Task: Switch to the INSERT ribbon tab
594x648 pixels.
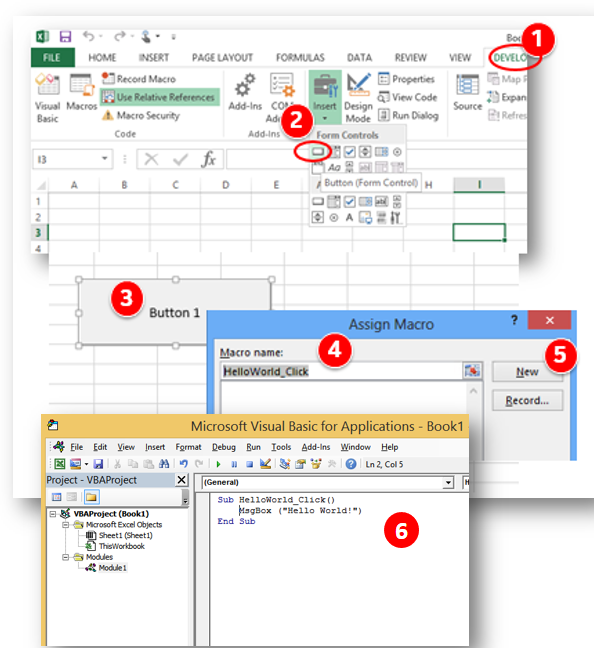Action: pos(154,57)
